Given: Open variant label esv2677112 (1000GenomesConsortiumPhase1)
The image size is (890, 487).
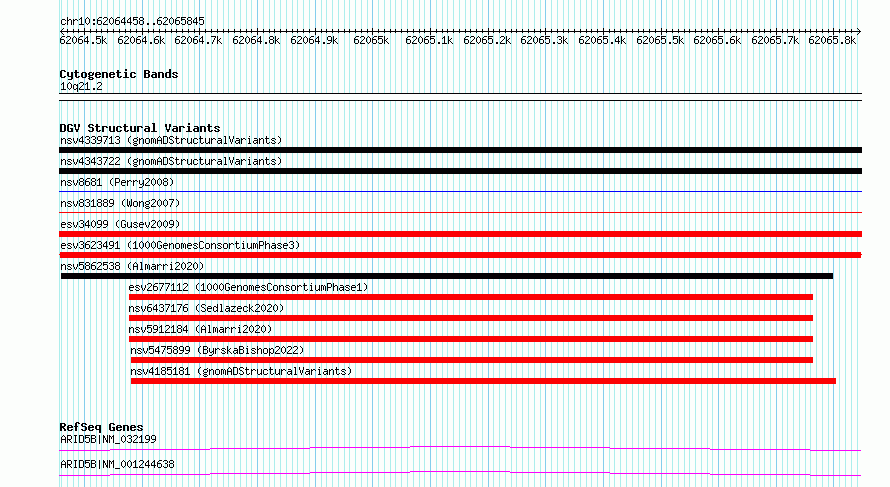Looking at the screenshot, I should 248,287.
